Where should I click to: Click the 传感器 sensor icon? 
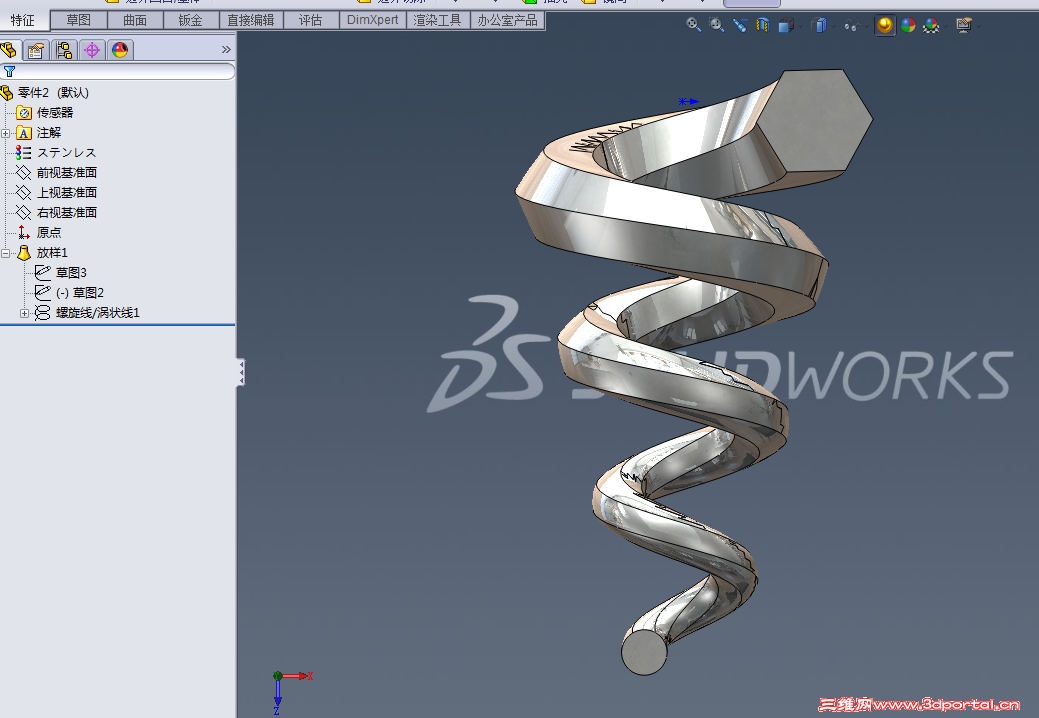coord(24,113)
